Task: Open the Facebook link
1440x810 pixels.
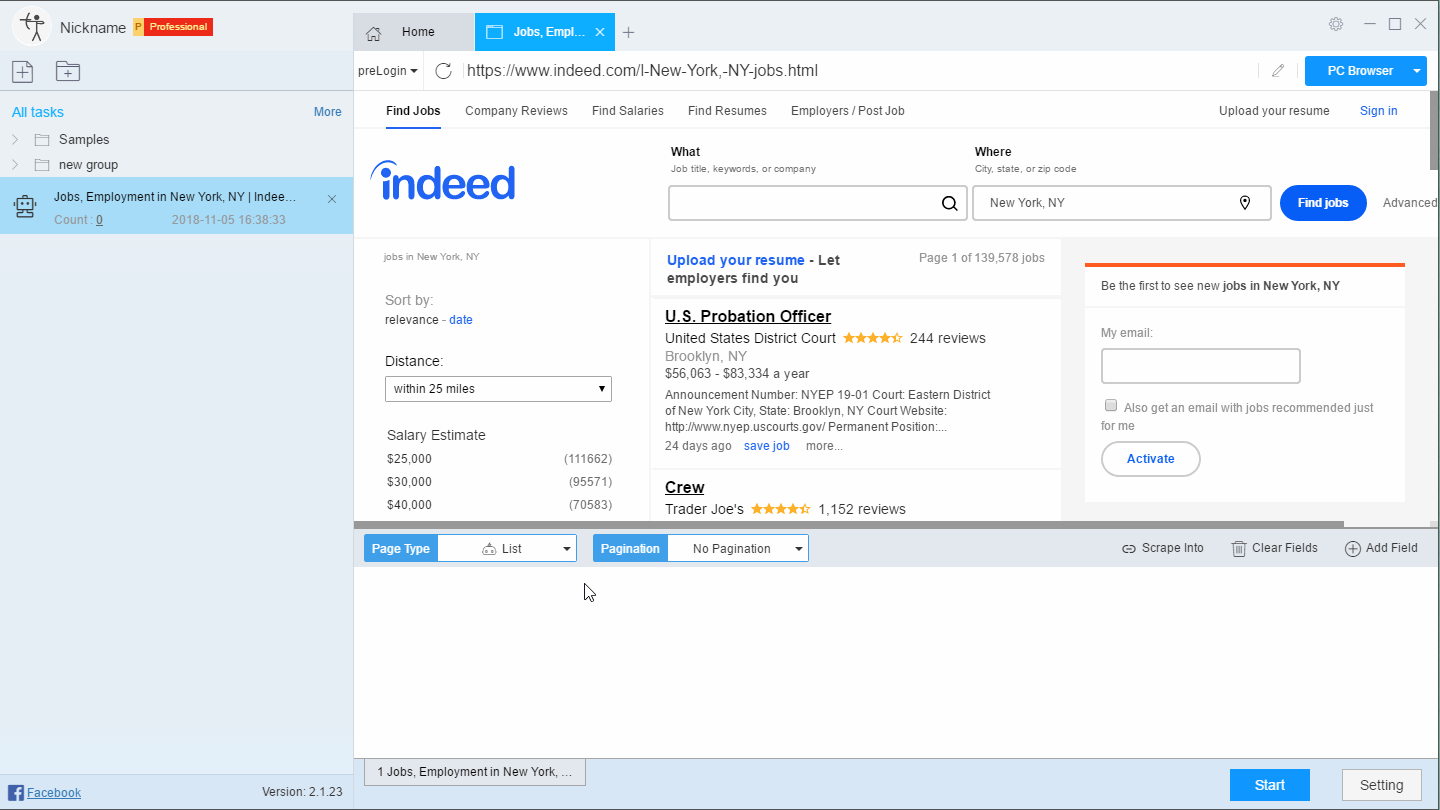Action: [54, 793]
